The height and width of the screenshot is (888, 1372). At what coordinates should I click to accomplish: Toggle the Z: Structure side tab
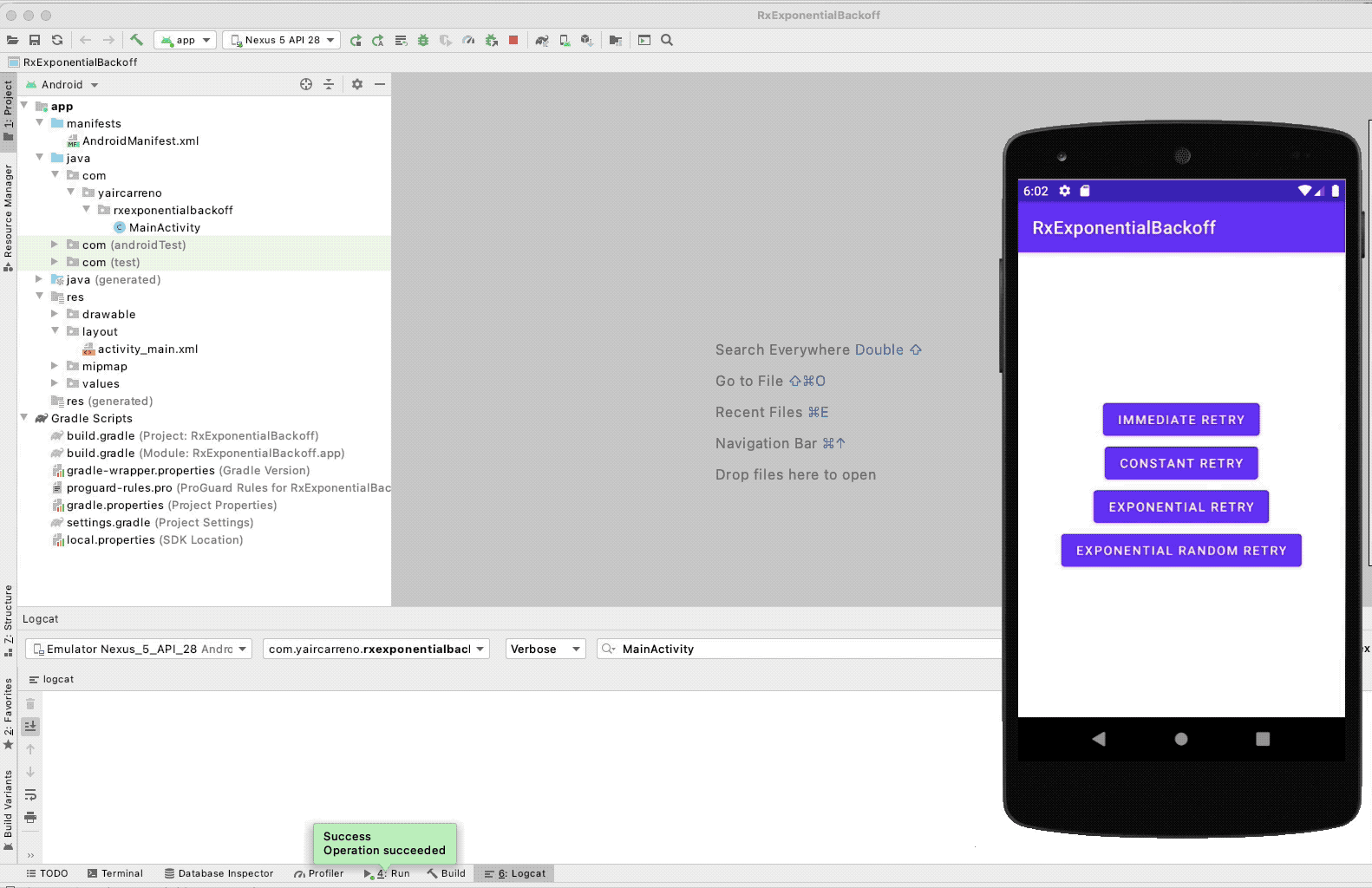pyautogui.click(x=9, y=621)
